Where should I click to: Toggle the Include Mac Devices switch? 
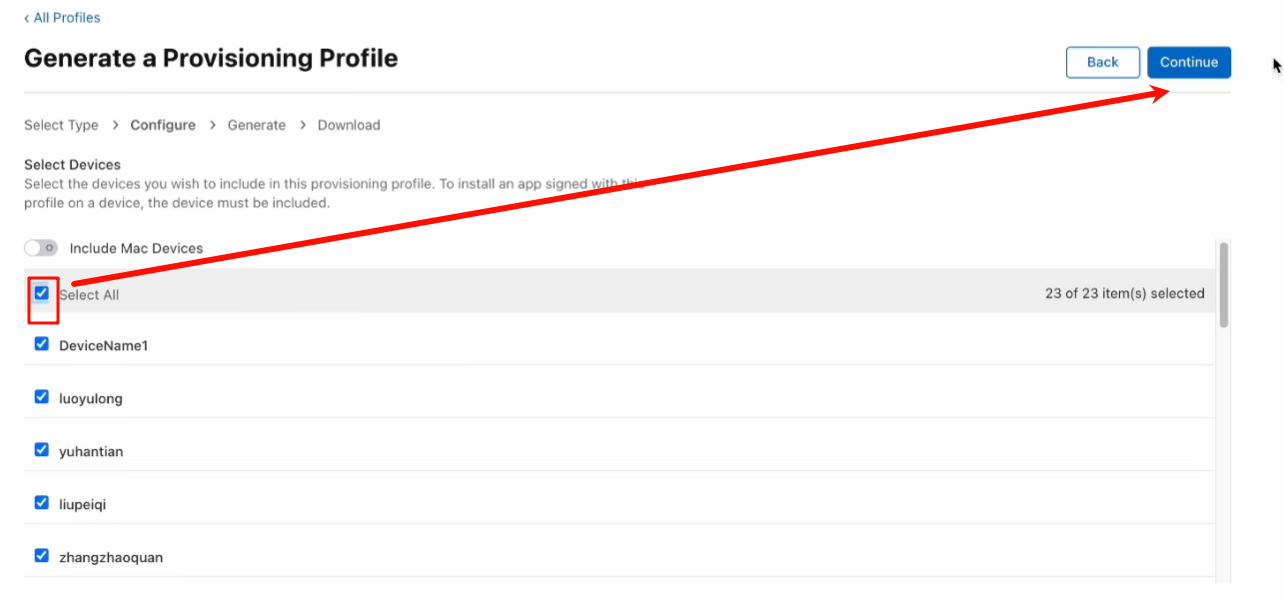[41, 248]
